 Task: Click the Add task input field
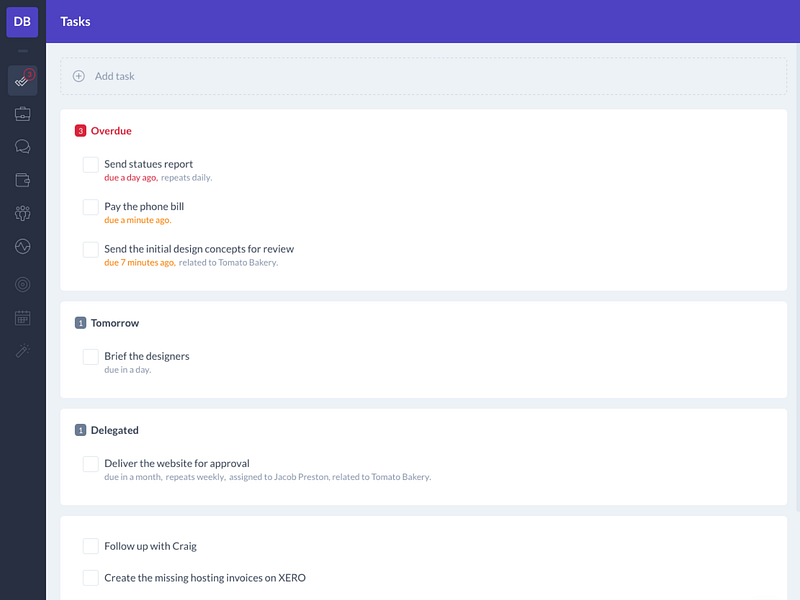click(423, 76)
